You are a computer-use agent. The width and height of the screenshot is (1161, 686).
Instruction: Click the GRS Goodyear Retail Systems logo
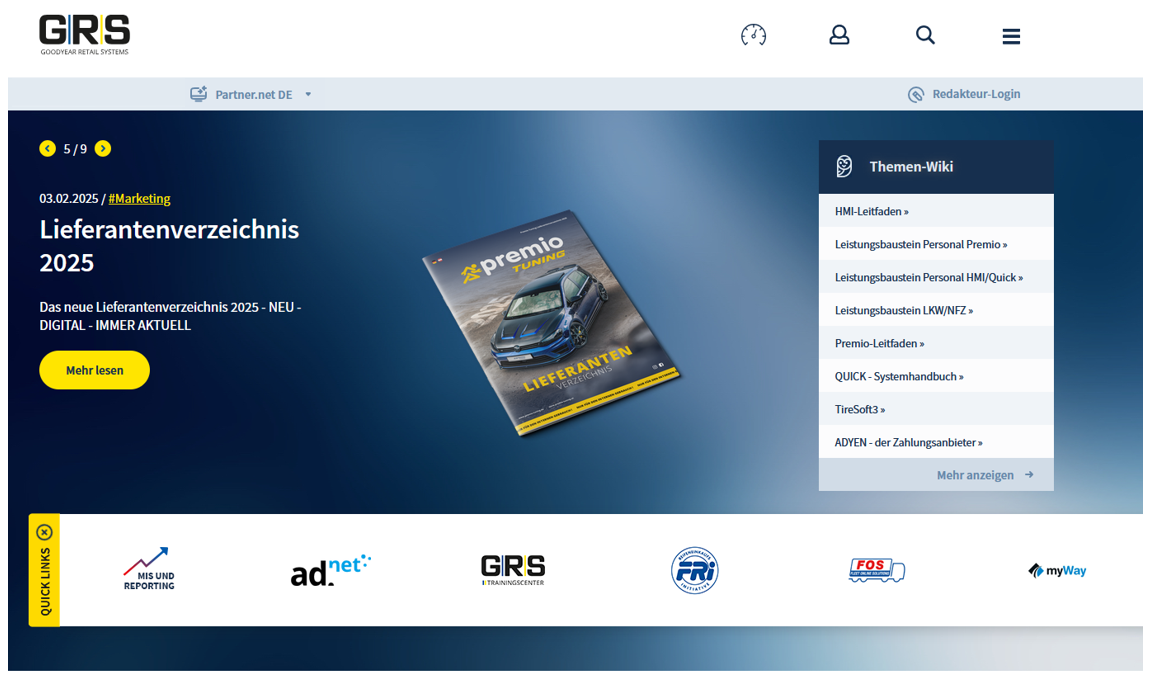(84, 35)
